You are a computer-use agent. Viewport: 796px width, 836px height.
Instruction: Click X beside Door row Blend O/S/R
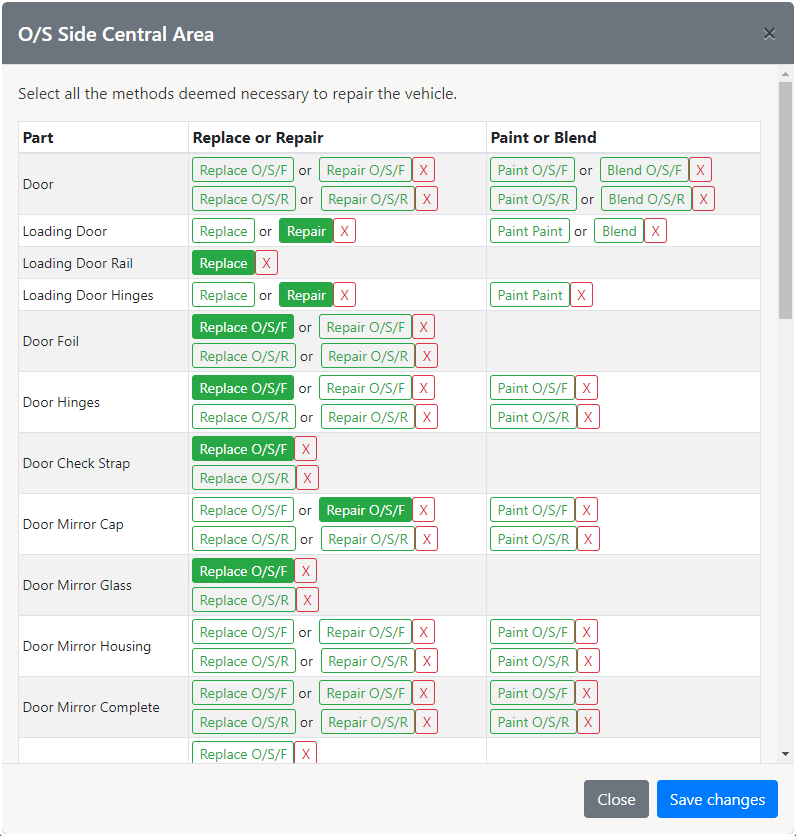pyautogui.click(x=703, y=199)
